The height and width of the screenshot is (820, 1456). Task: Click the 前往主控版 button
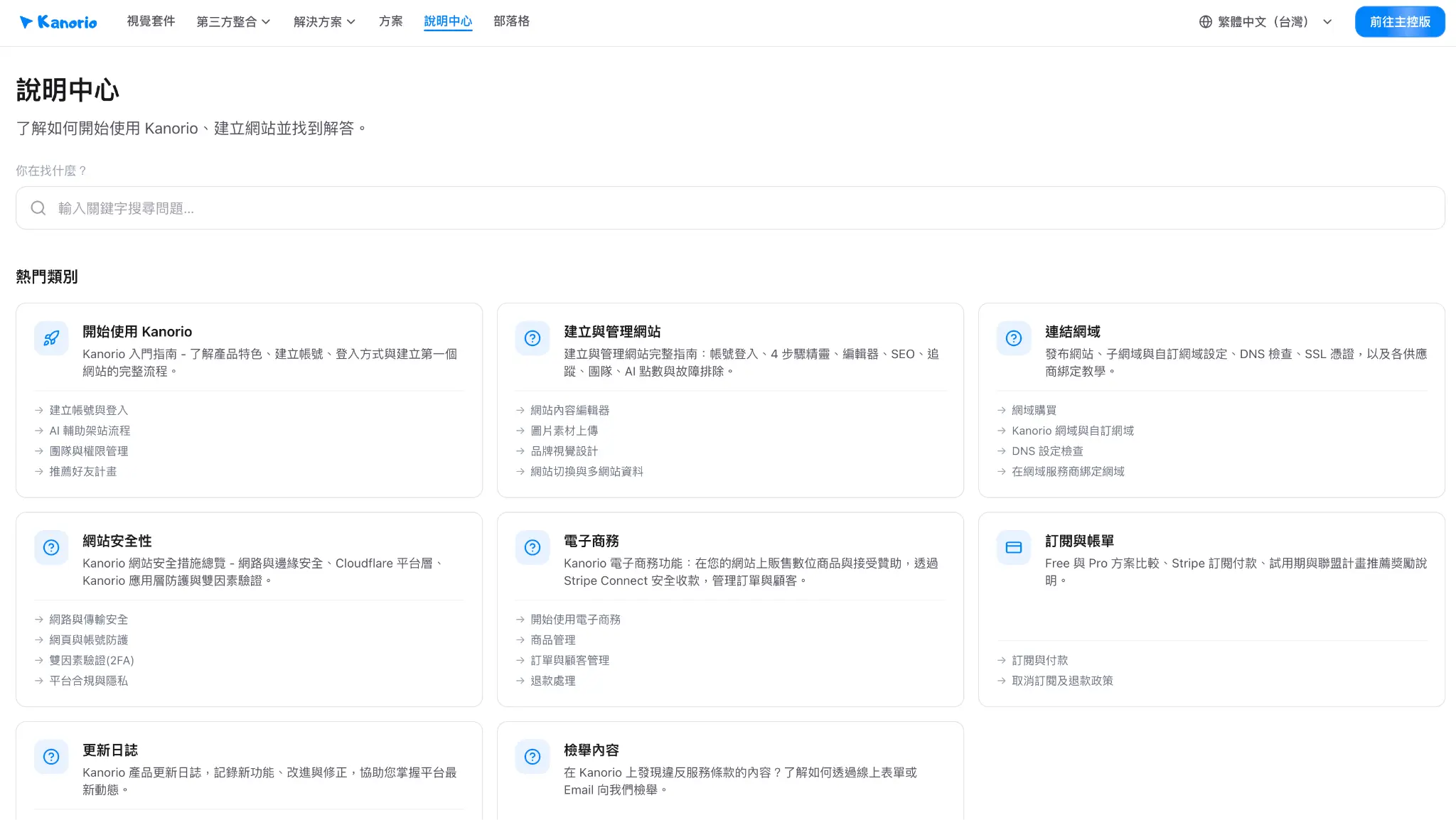click(1400, 22)
